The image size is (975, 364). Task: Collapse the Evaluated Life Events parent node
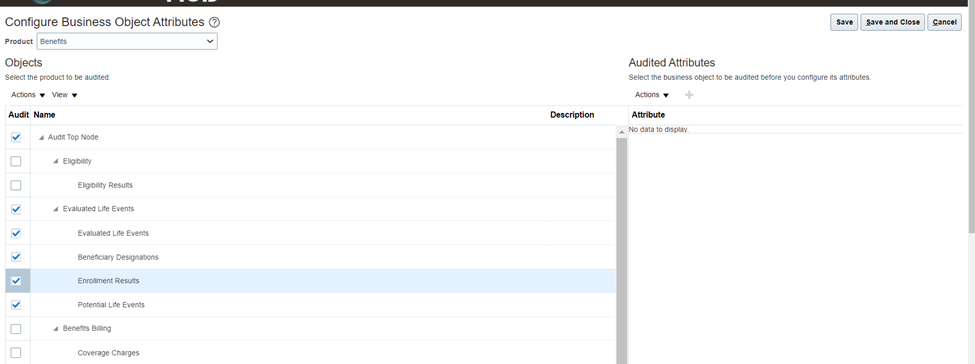(x=56, y=209)
